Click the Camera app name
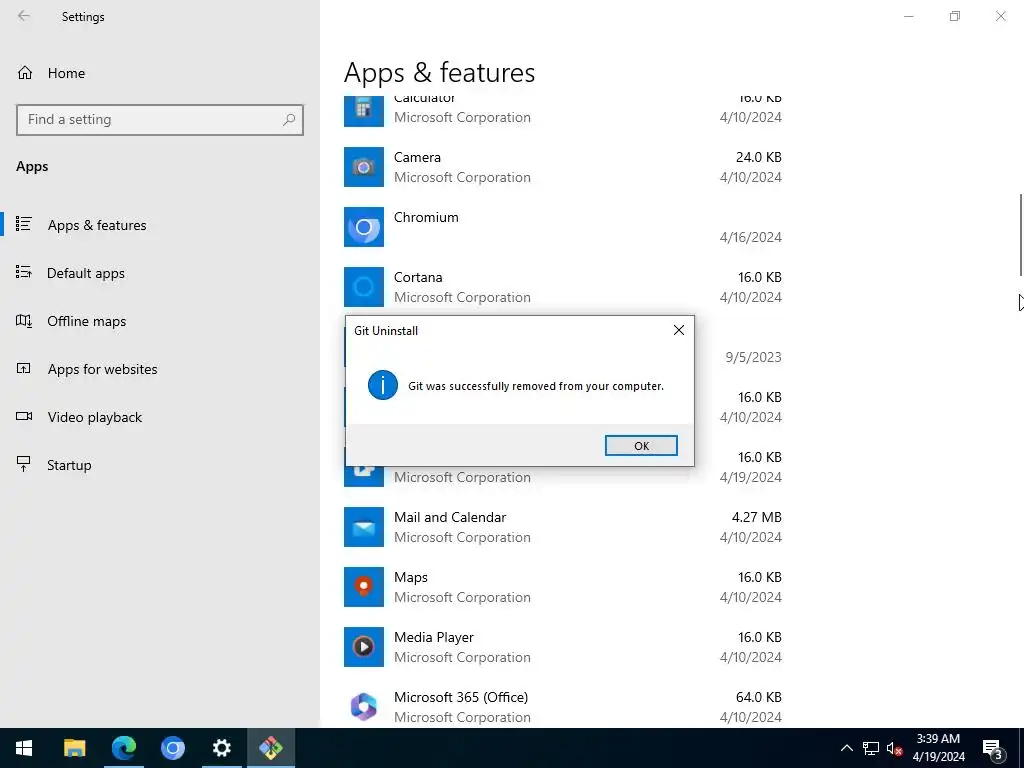1024x768 pixels. [x=417, y=157]
